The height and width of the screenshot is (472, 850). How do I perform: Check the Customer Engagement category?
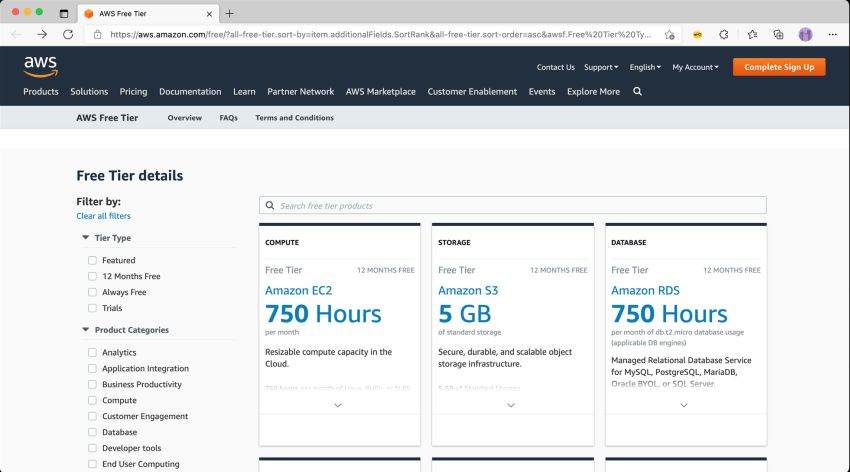[92, 416]
